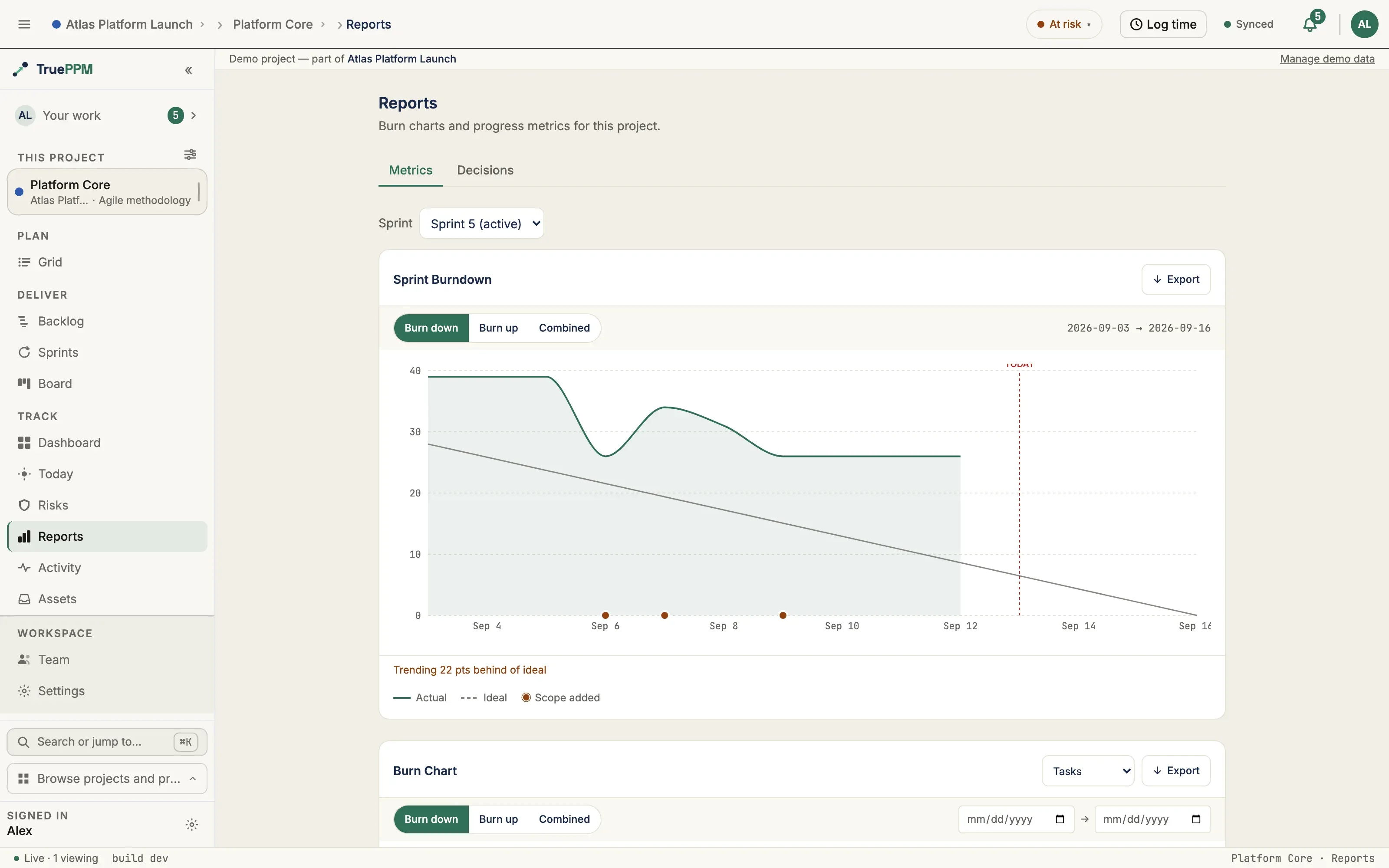Click Log time button
The image size is (1389, 868).
1163,24
